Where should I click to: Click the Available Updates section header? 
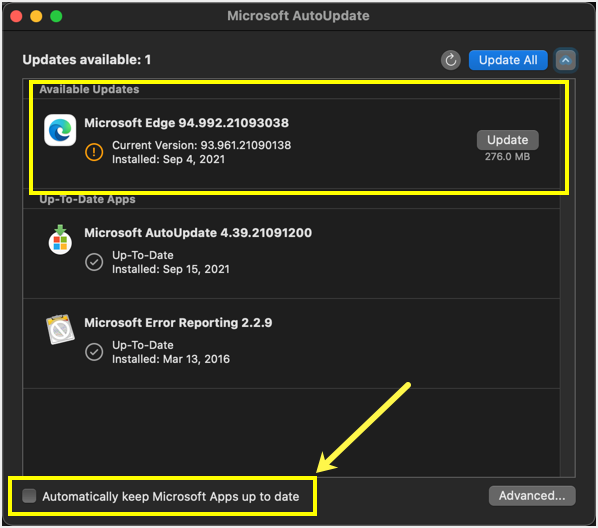coord(89,89)
